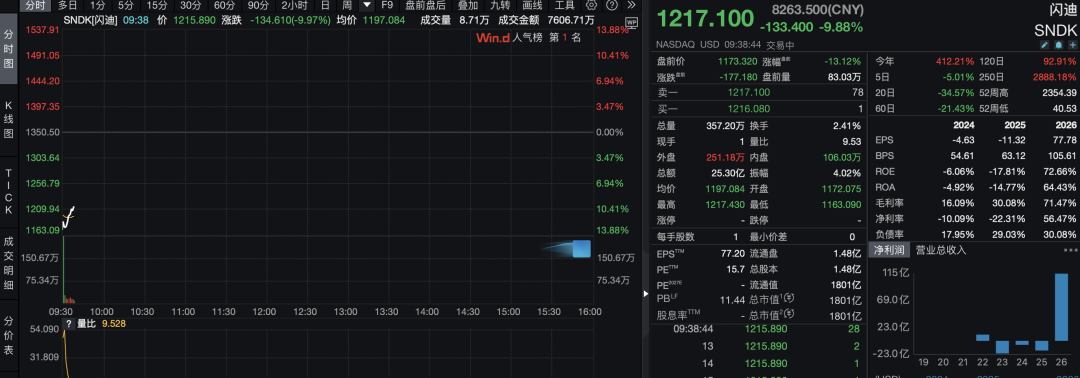The width and height of the screenshot is (1080, 378).
Task: Click the 叠加 overlay button
Action: click(468, 5)
